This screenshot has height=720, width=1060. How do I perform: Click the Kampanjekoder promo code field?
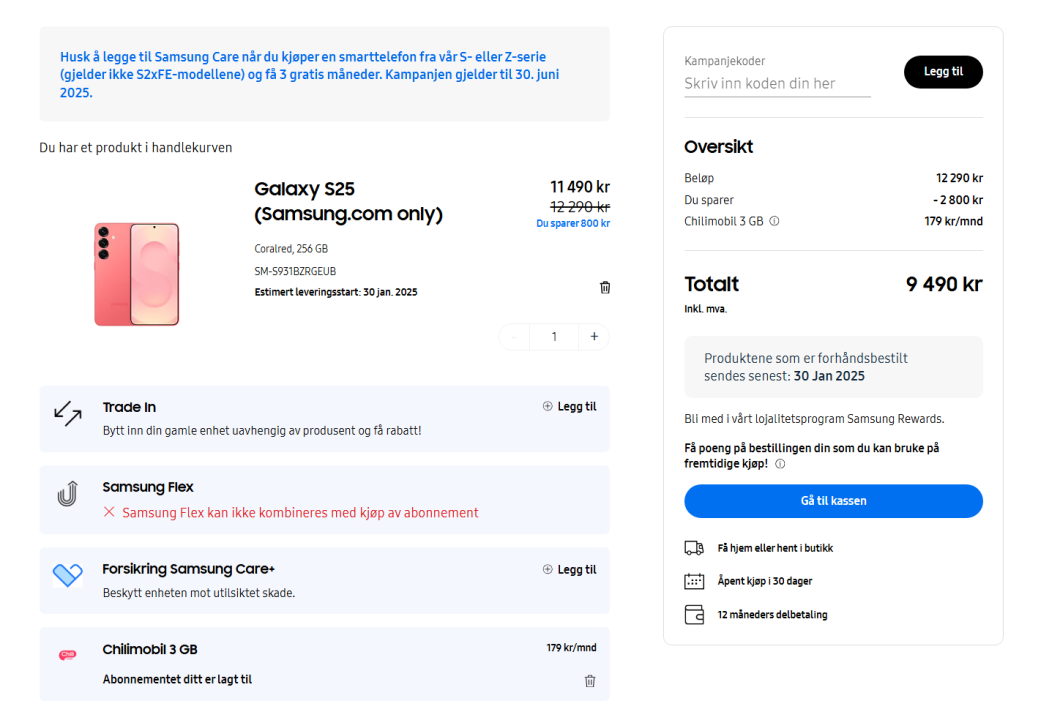777,84
